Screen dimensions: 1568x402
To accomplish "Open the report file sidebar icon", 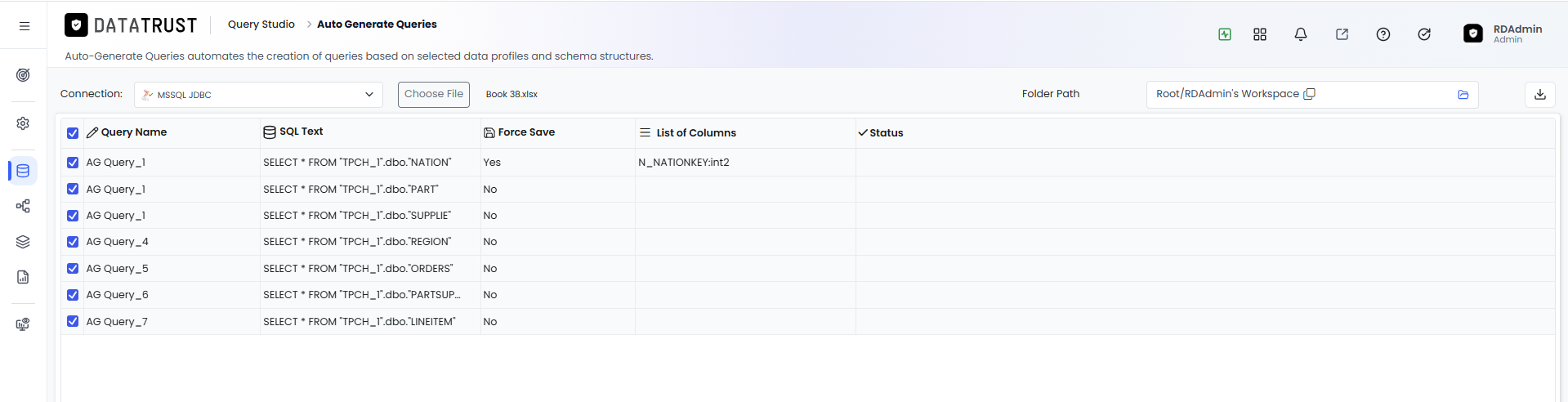I will 23,277.
